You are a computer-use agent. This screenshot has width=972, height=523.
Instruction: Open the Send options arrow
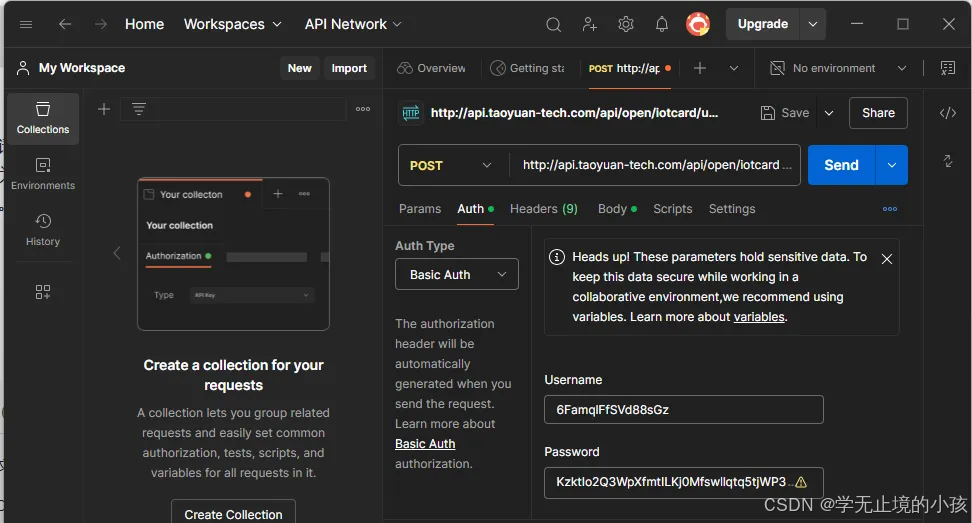(891, 165)
